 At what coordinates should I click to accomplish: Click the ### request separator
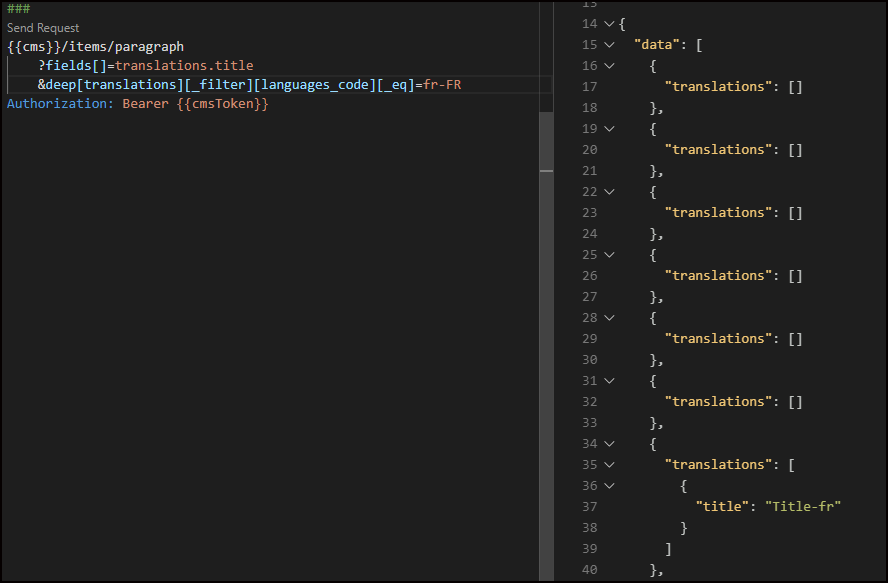pos(18,8)
